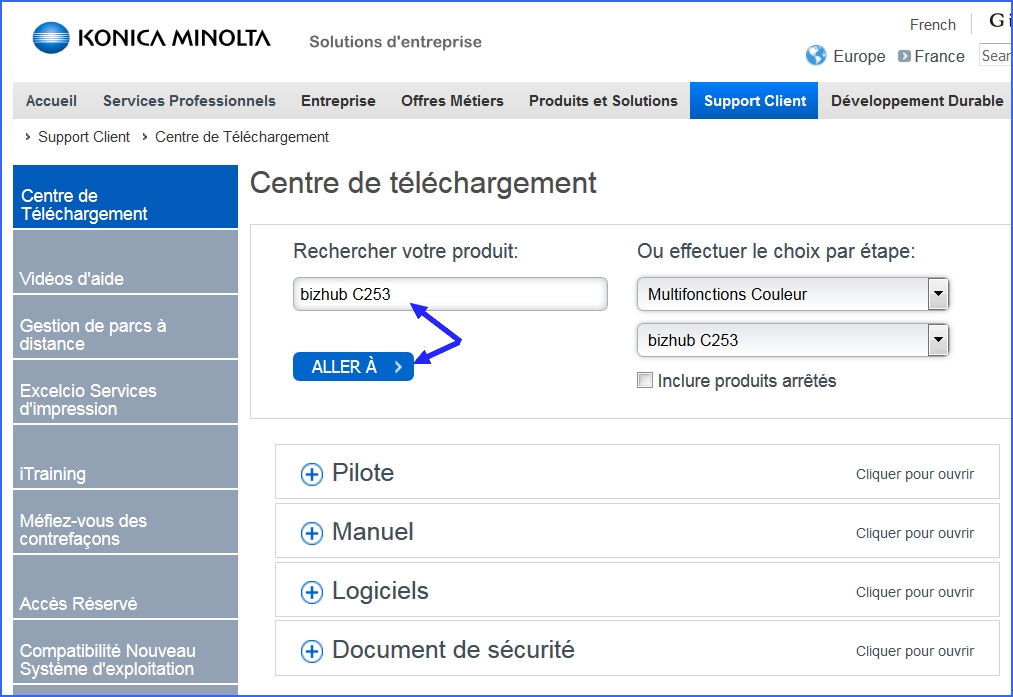1013x697 pixels.
Task: Expand the Manuel section plus icon
Action: 310,532
